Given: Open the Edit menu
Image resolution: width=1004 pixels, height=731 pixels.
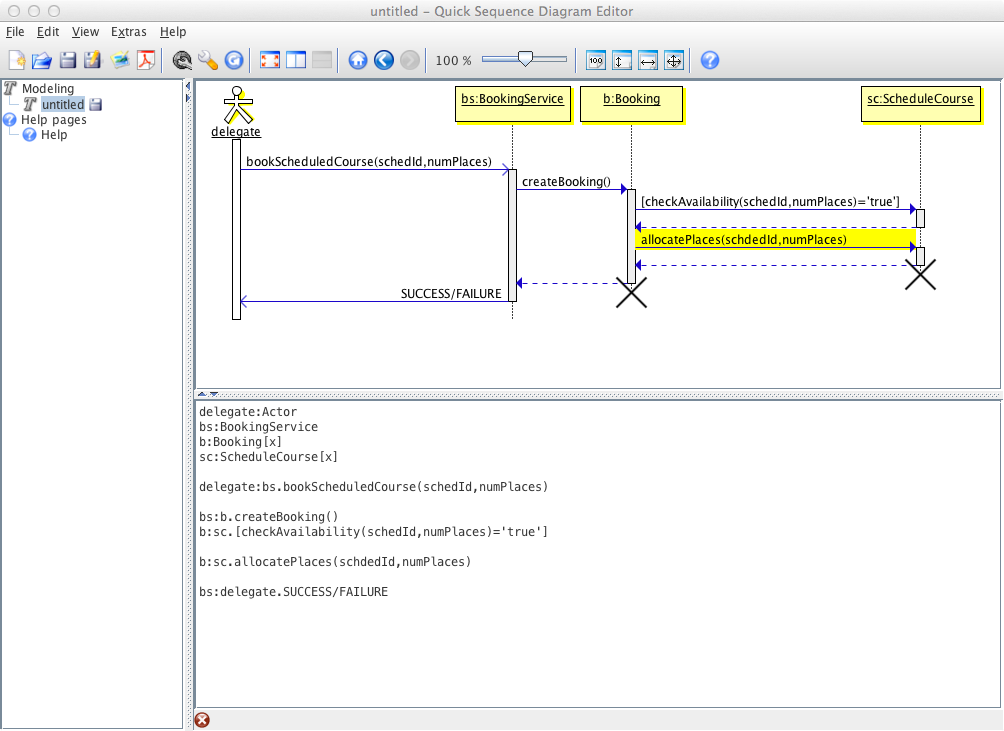Looking at the screenshot, I should [x=48, y=32].
